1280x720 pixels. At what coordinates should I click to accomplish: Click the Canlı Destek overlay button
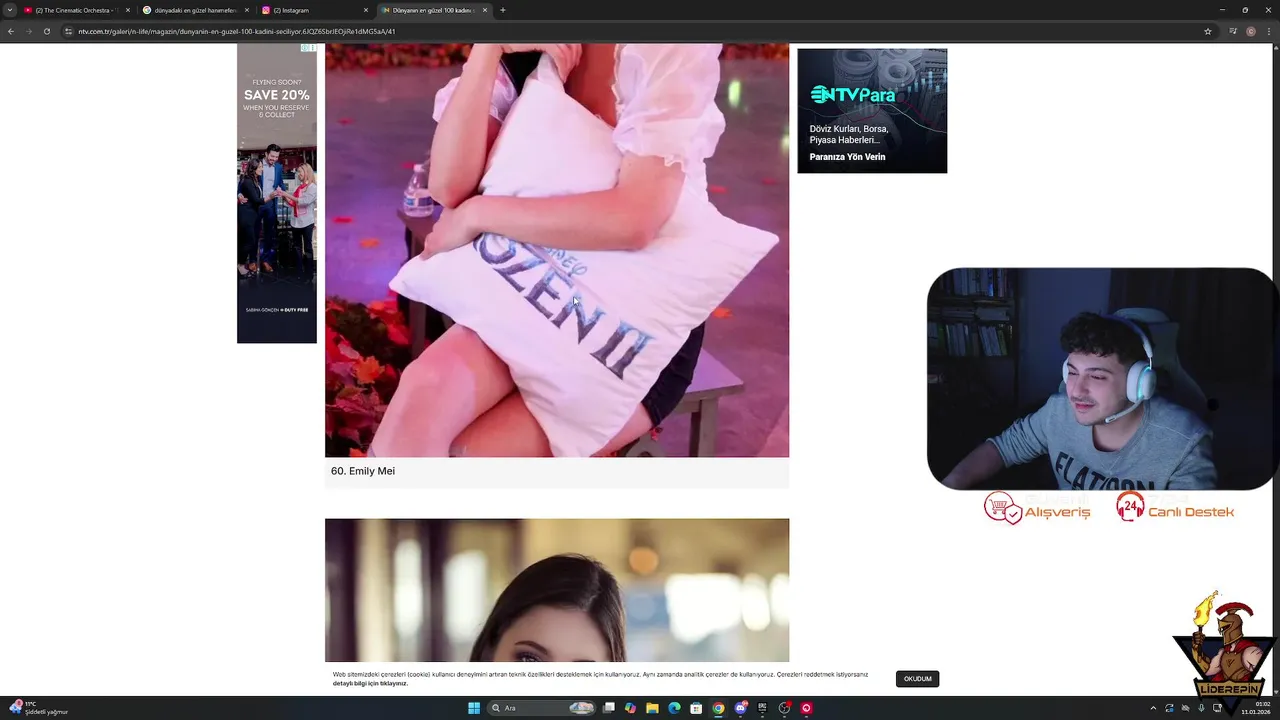click(1175, 508)
